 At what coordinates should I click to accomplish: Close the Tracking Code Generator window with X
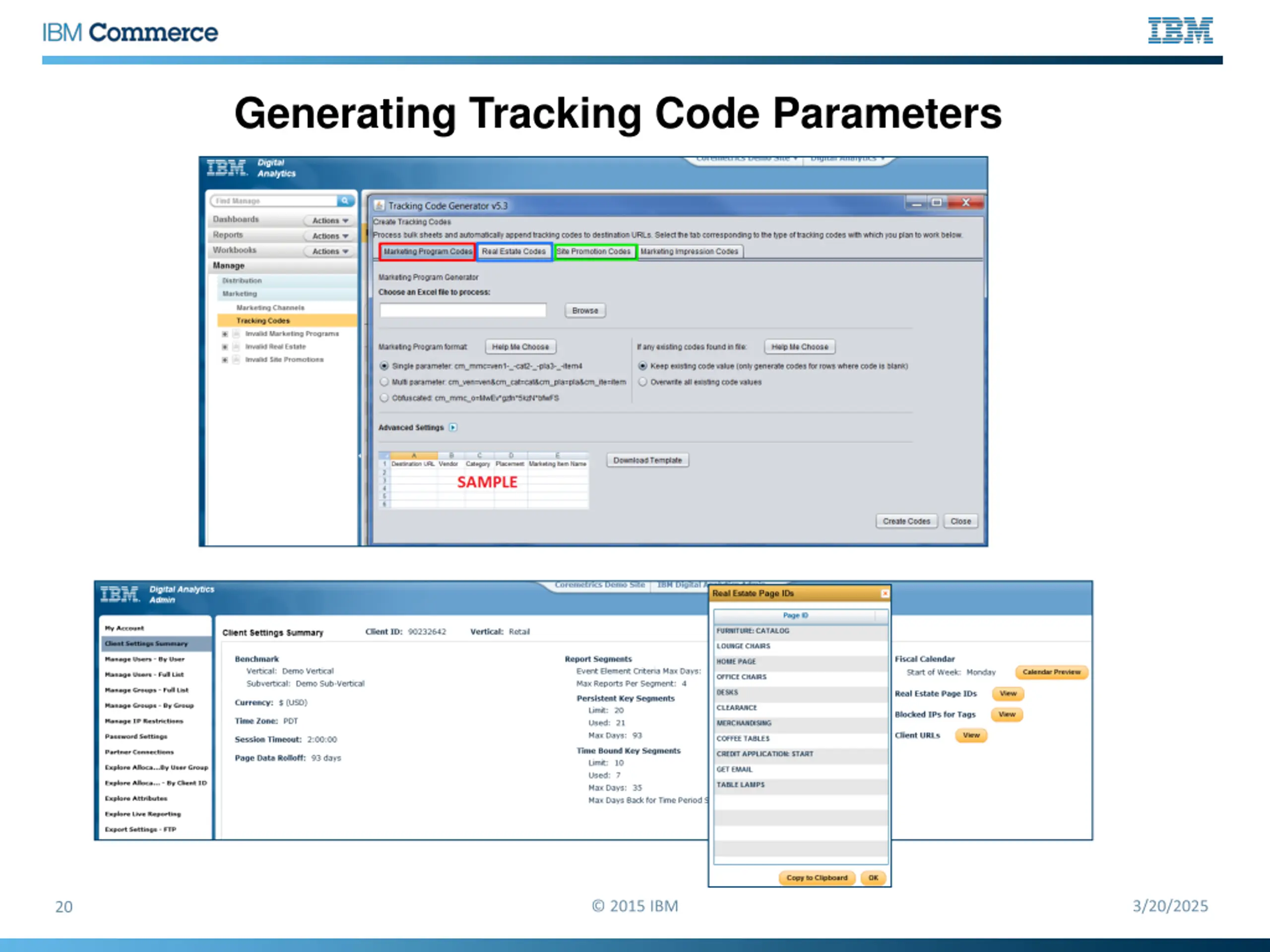966,203
